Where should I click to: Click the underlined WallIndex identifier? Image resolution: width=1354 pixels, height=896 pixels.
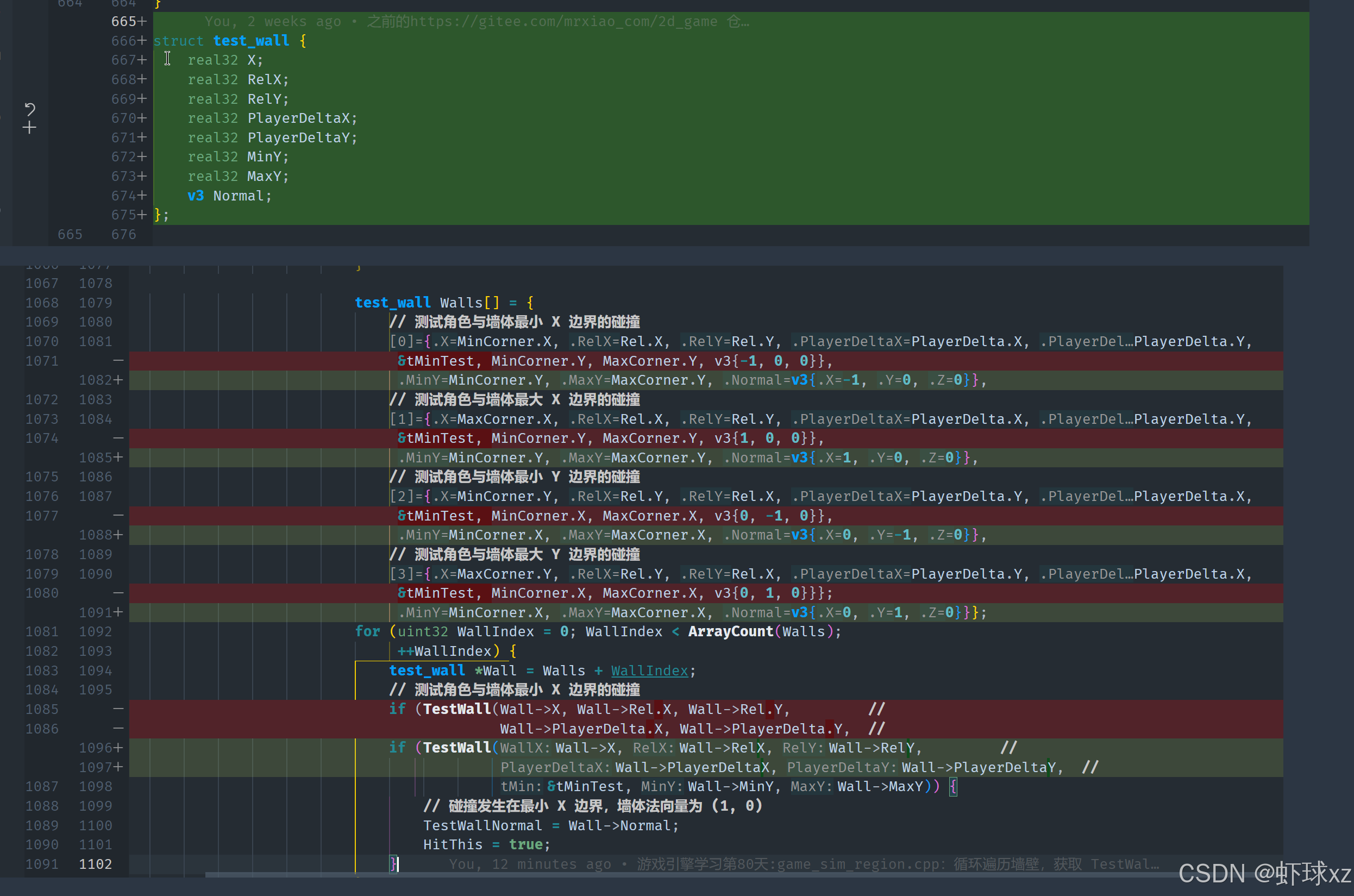tap(649, 671)
